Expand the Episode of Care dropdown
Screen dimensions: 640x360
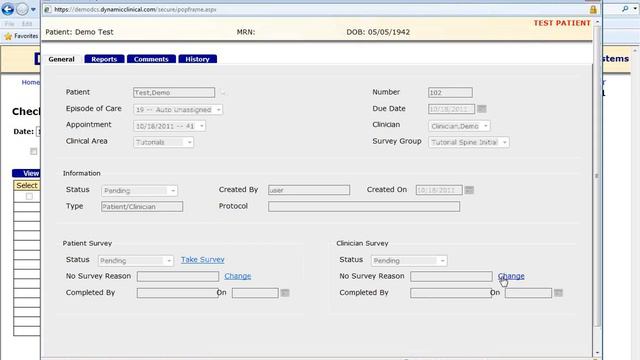[218, 110]
